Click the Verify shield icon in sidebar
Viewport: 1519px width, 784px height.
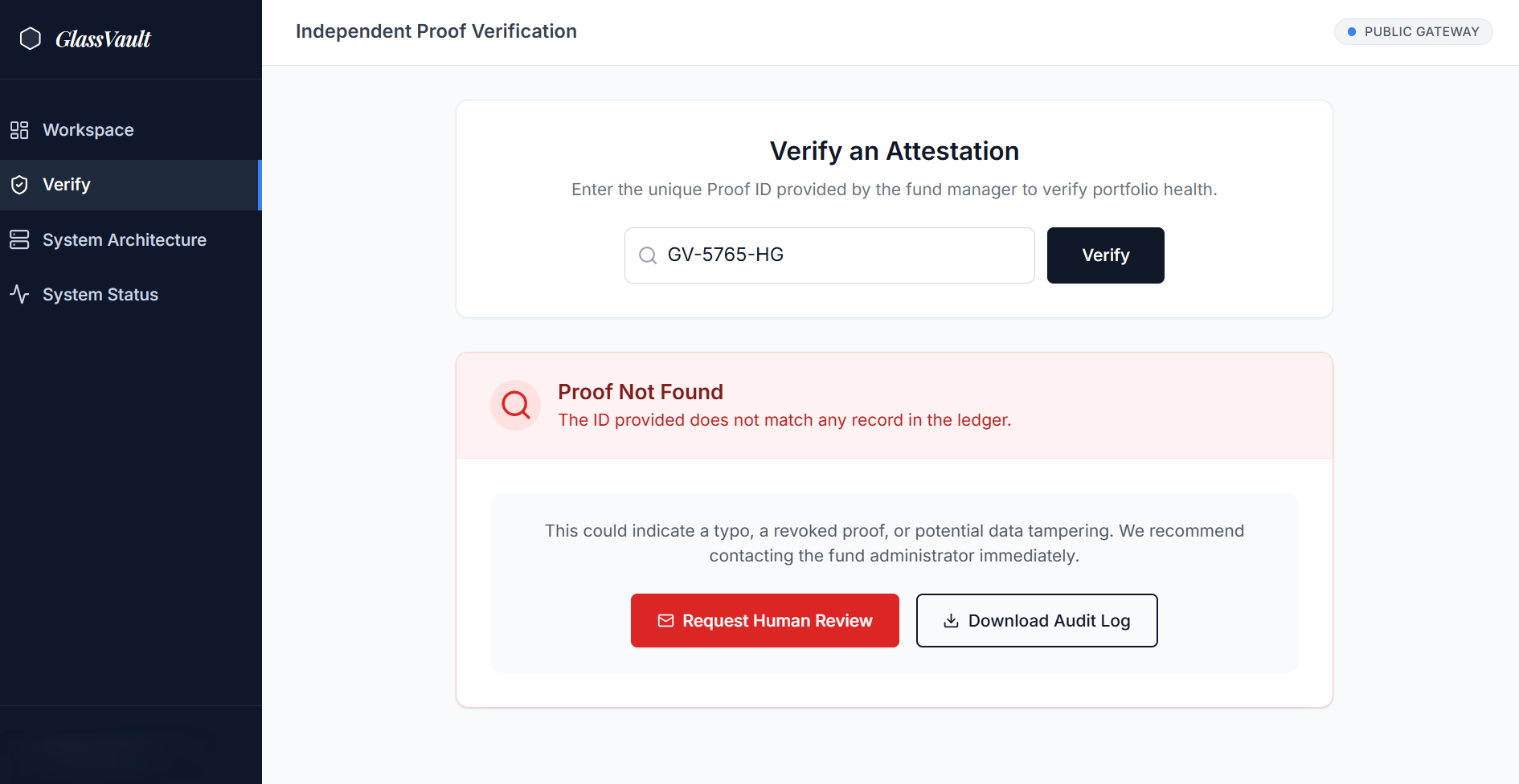pos(19,185)
